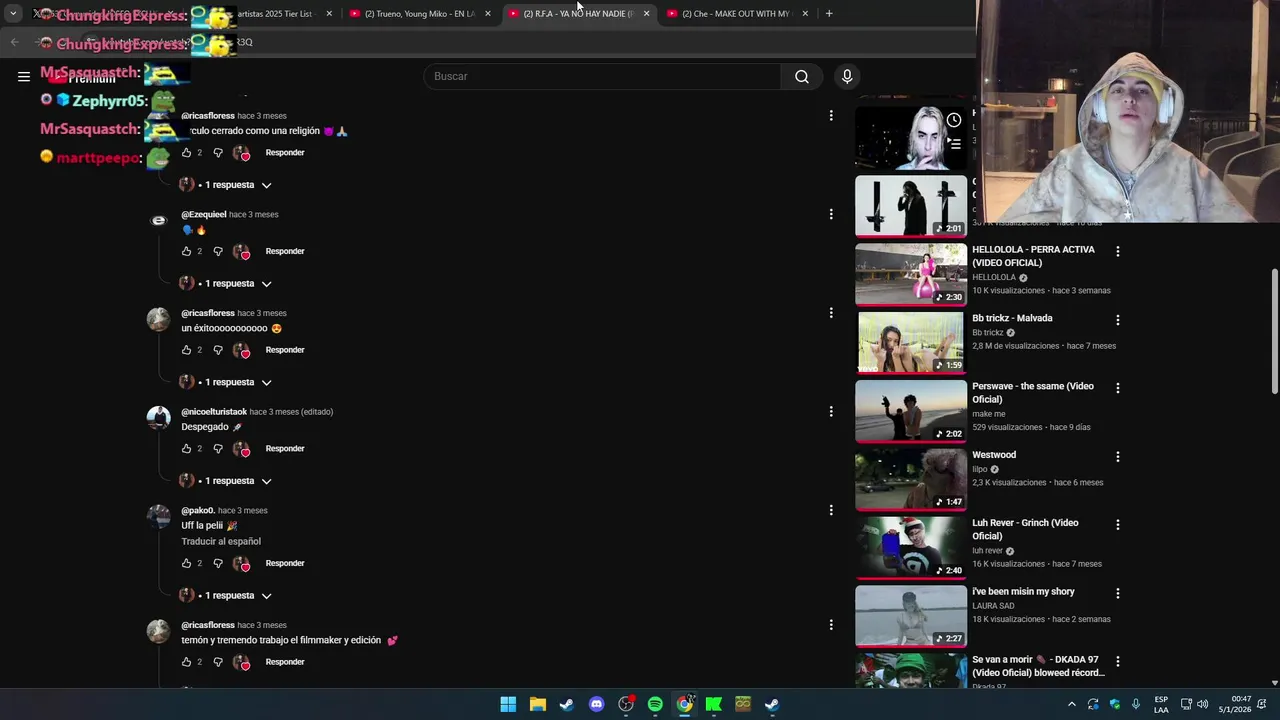Open File Explorer from the taskbar
1280x720 pixels.
(538, 704)
